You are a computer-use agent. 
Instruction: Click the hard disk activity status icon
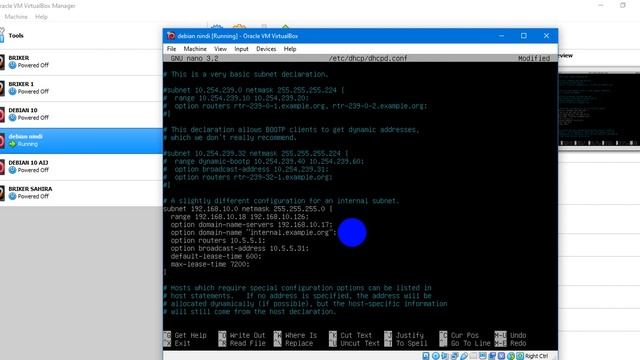tap(426, 356)
